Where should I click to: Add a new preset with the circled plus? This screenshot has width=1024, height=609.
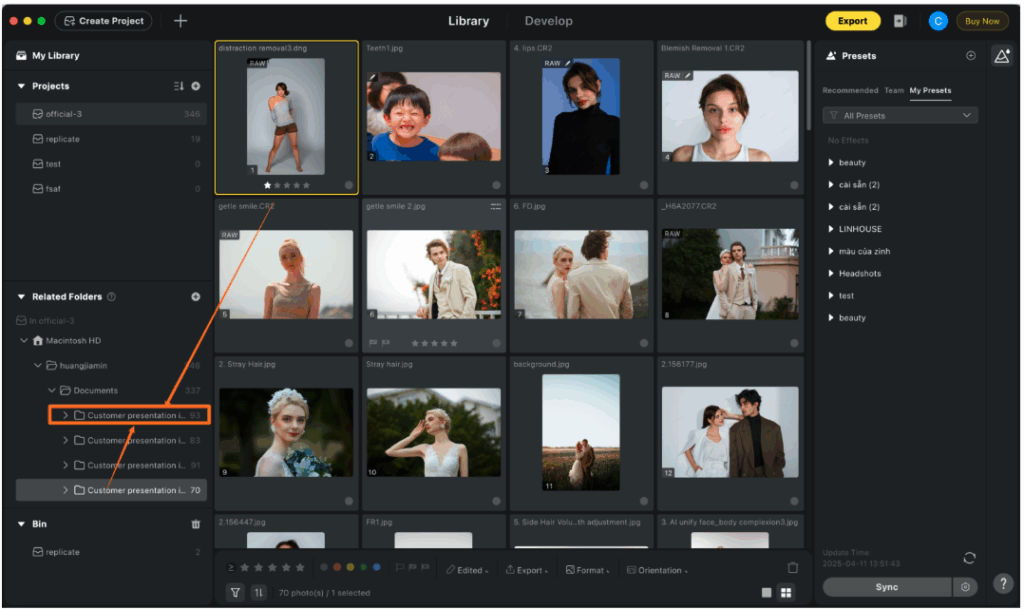[971, 55]
